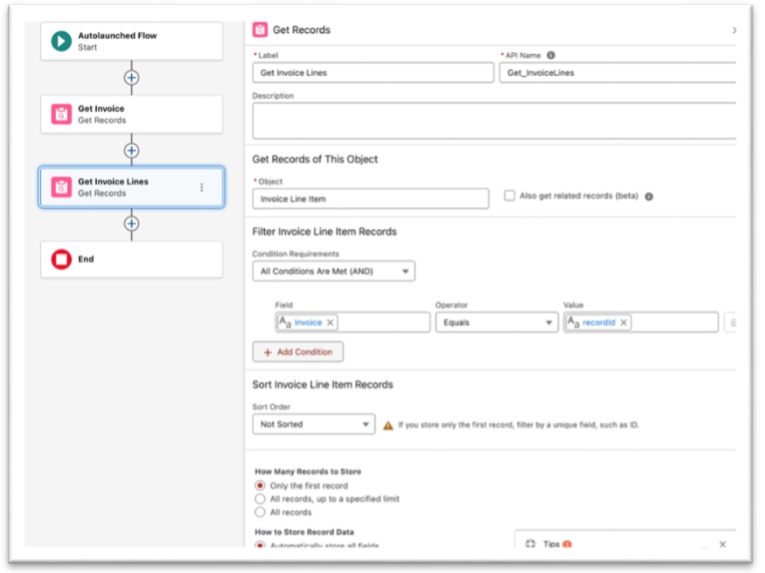Enable Also get related records checkbox
Screen dimensions: 765x573
click(510, 196)
